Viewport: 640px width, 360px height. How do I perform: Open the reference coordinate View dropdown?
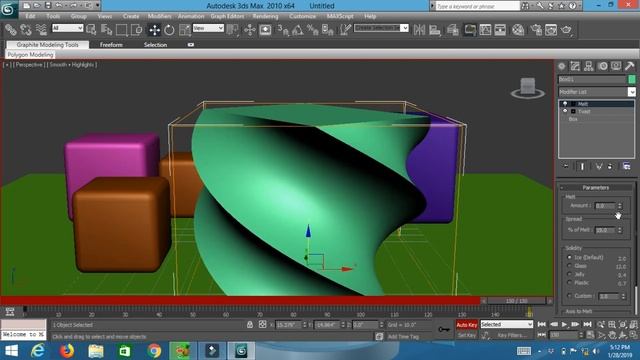tap(208, 28)
